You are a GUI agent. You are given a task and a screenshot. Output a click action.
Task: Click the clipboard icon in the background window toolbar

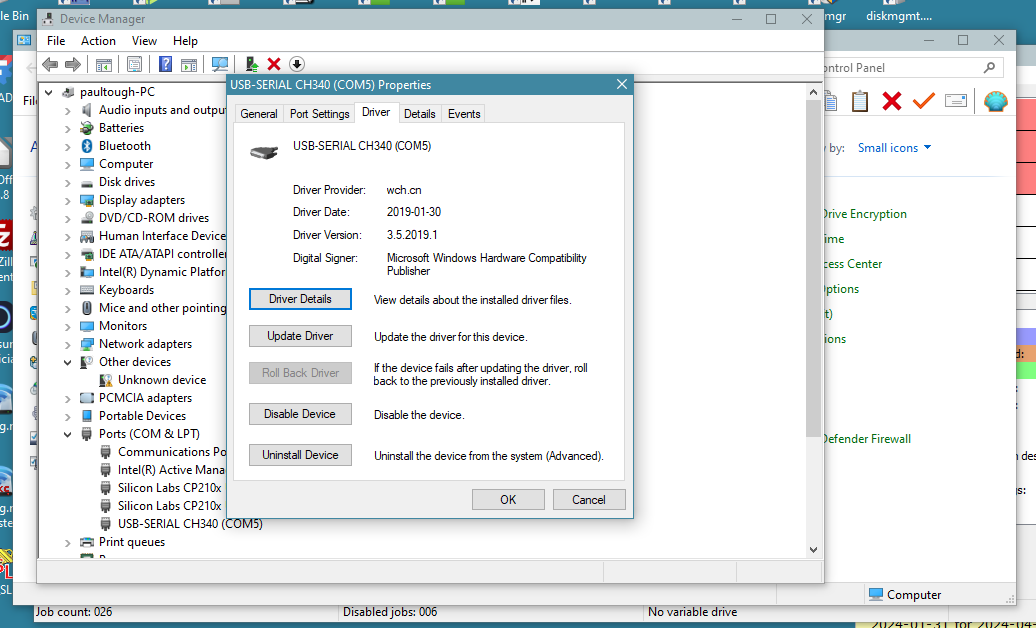860,101
